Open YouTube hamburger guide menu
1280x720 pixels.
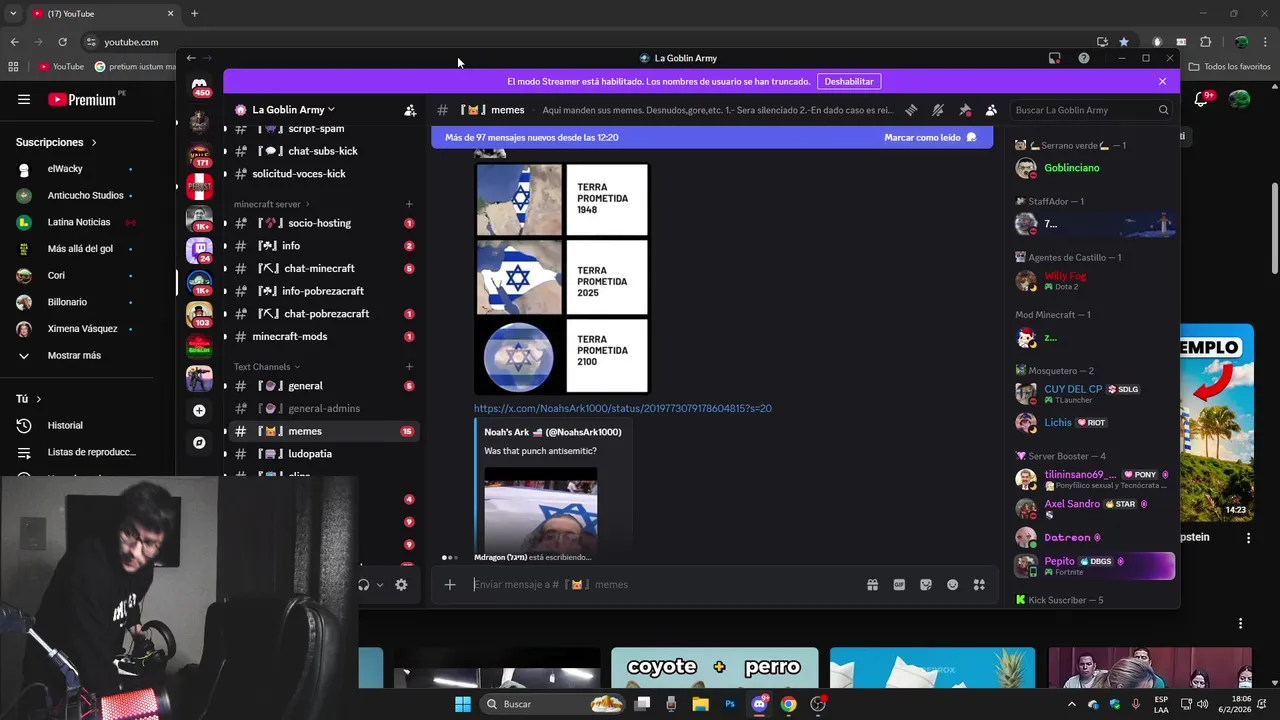pos(24,100)
